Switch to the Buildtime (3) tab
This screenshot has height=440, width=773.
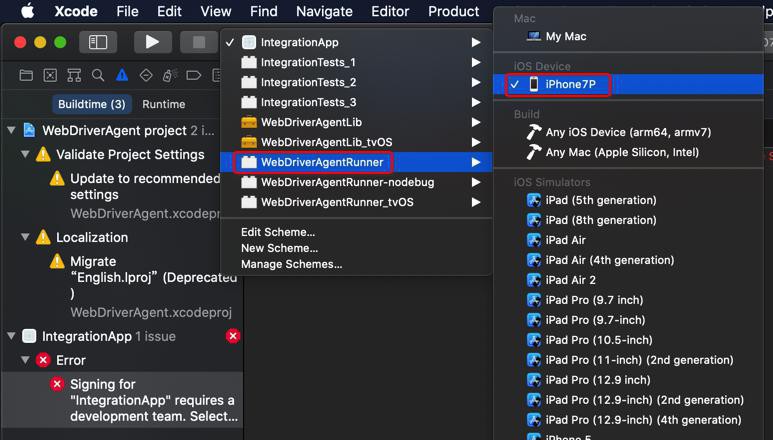coord(92,104)
